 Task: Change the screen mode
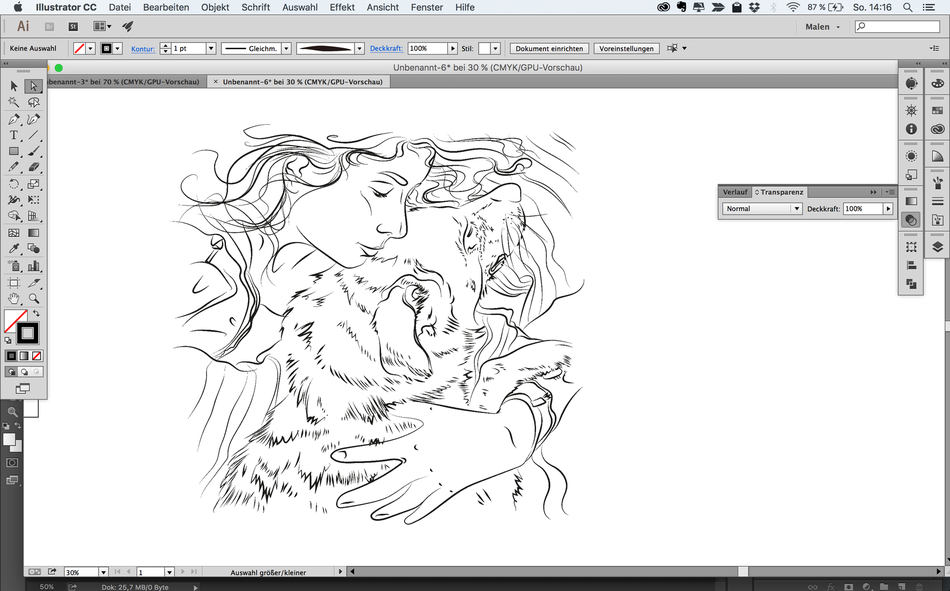point(23,389)
